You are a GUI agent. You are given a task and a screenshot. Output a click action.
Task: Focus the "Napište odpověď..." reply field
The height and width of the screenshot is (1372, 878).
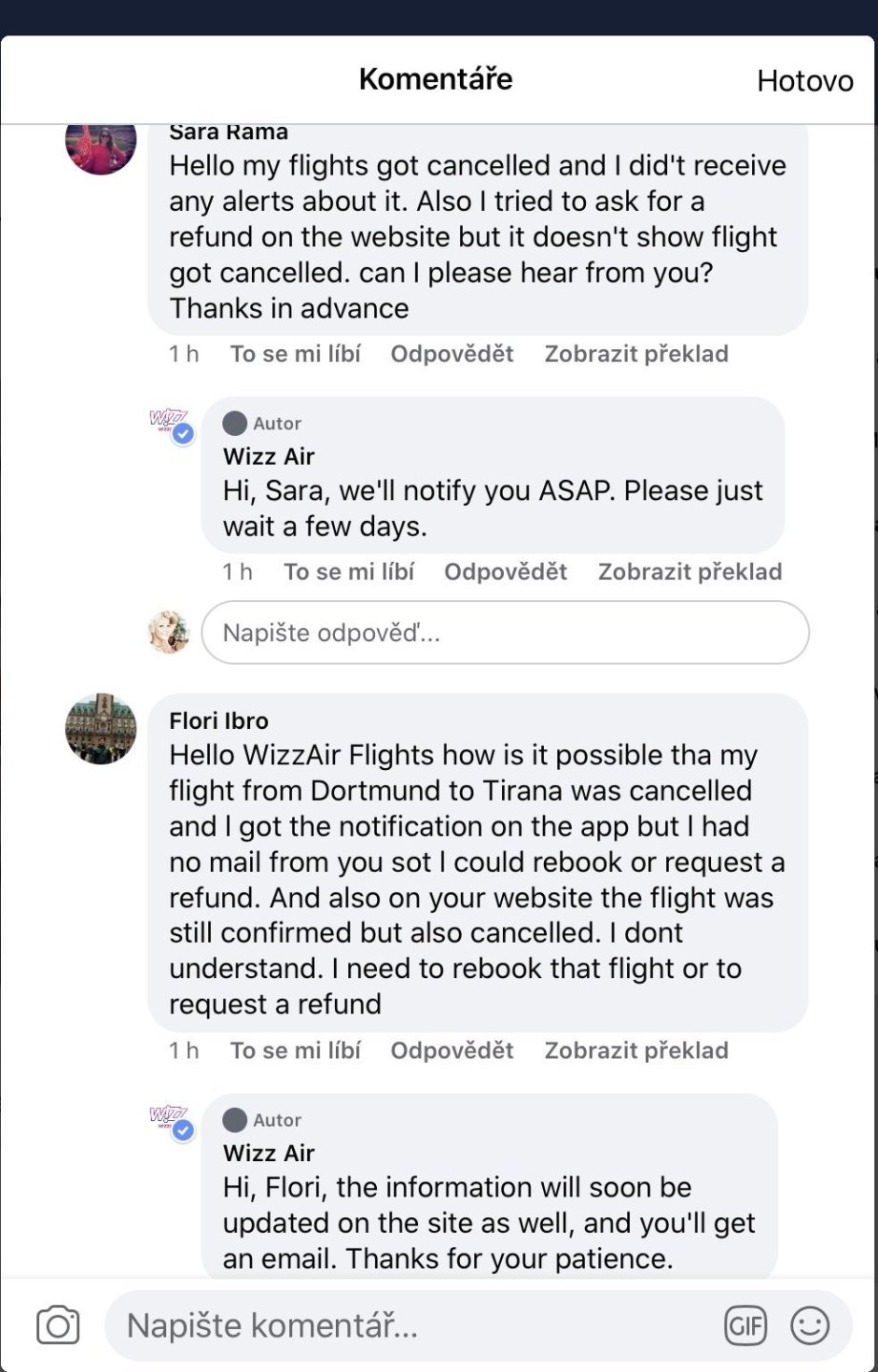(x=505, y=633)
